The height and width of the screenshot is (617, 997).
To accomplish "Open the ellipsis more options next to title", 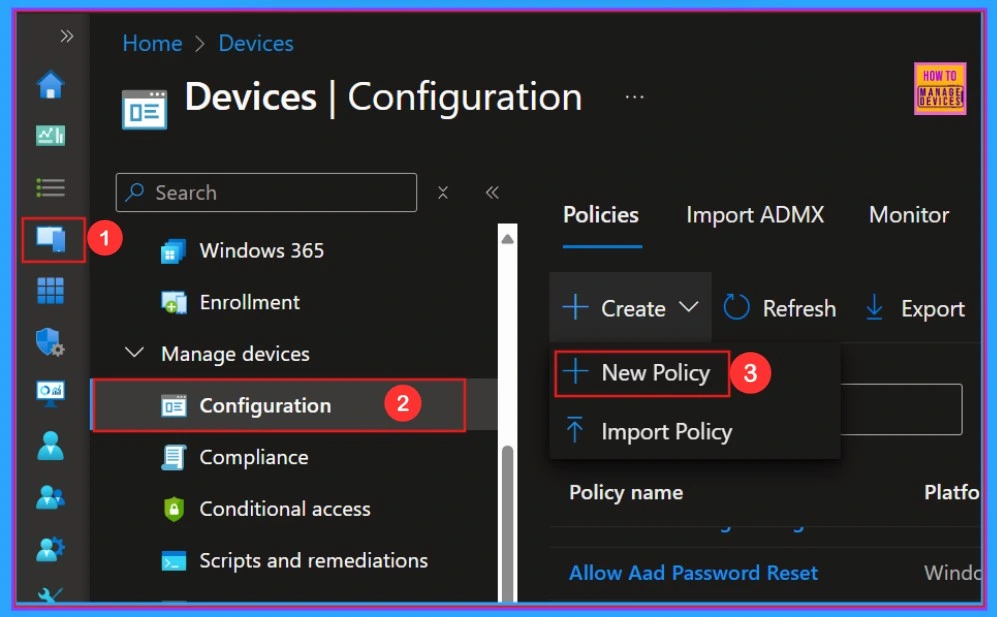I will (x=634, y=97).
